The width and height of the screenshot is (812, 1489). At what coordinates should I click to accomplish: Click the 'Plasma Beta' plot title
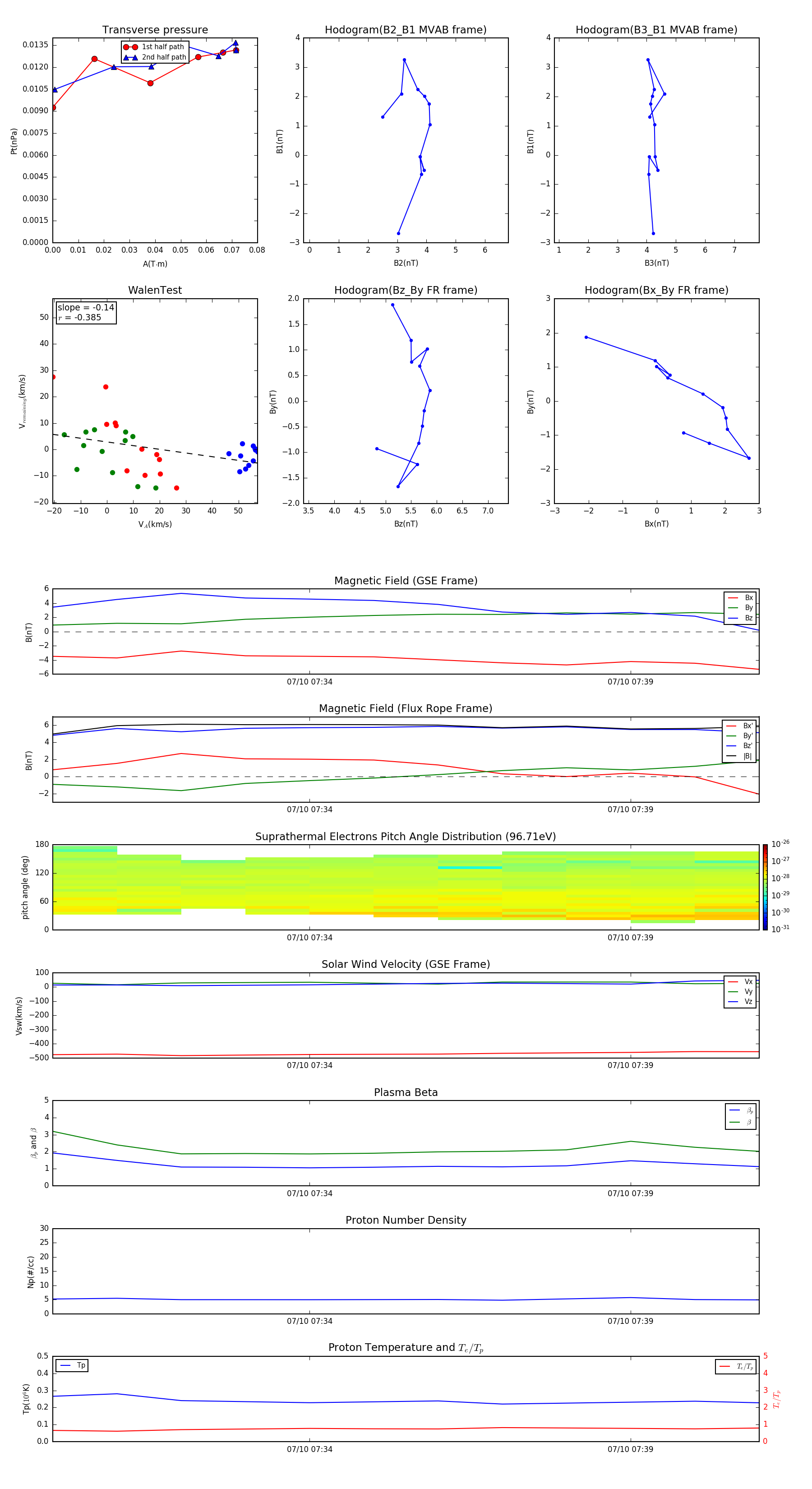pos(406,1092)
